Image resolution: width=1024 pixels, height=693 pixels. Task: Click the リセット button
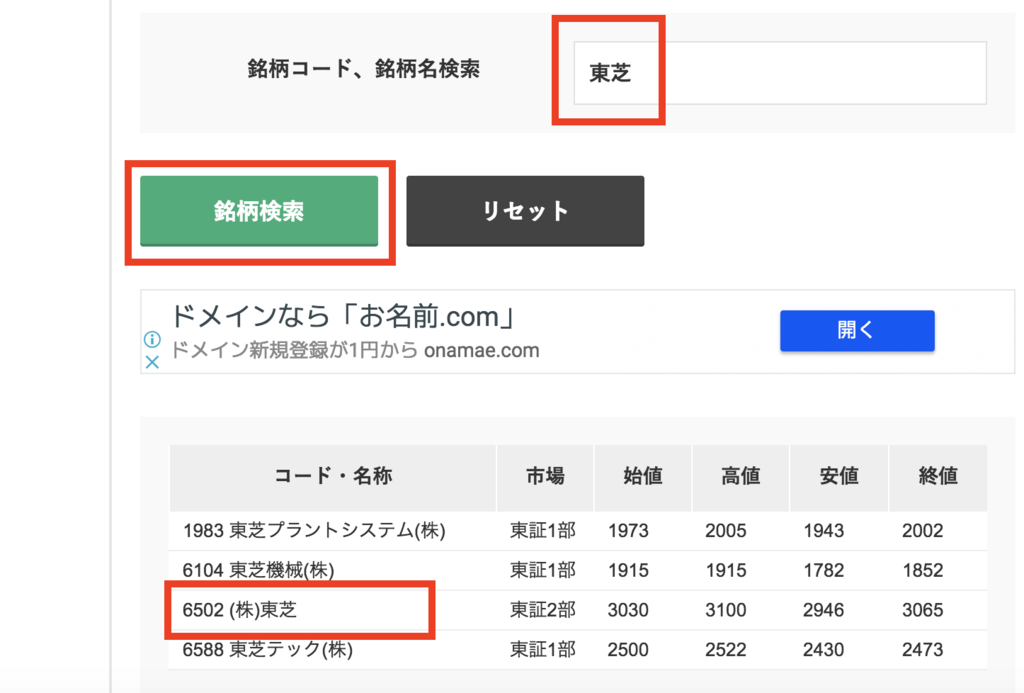(525, 211)
